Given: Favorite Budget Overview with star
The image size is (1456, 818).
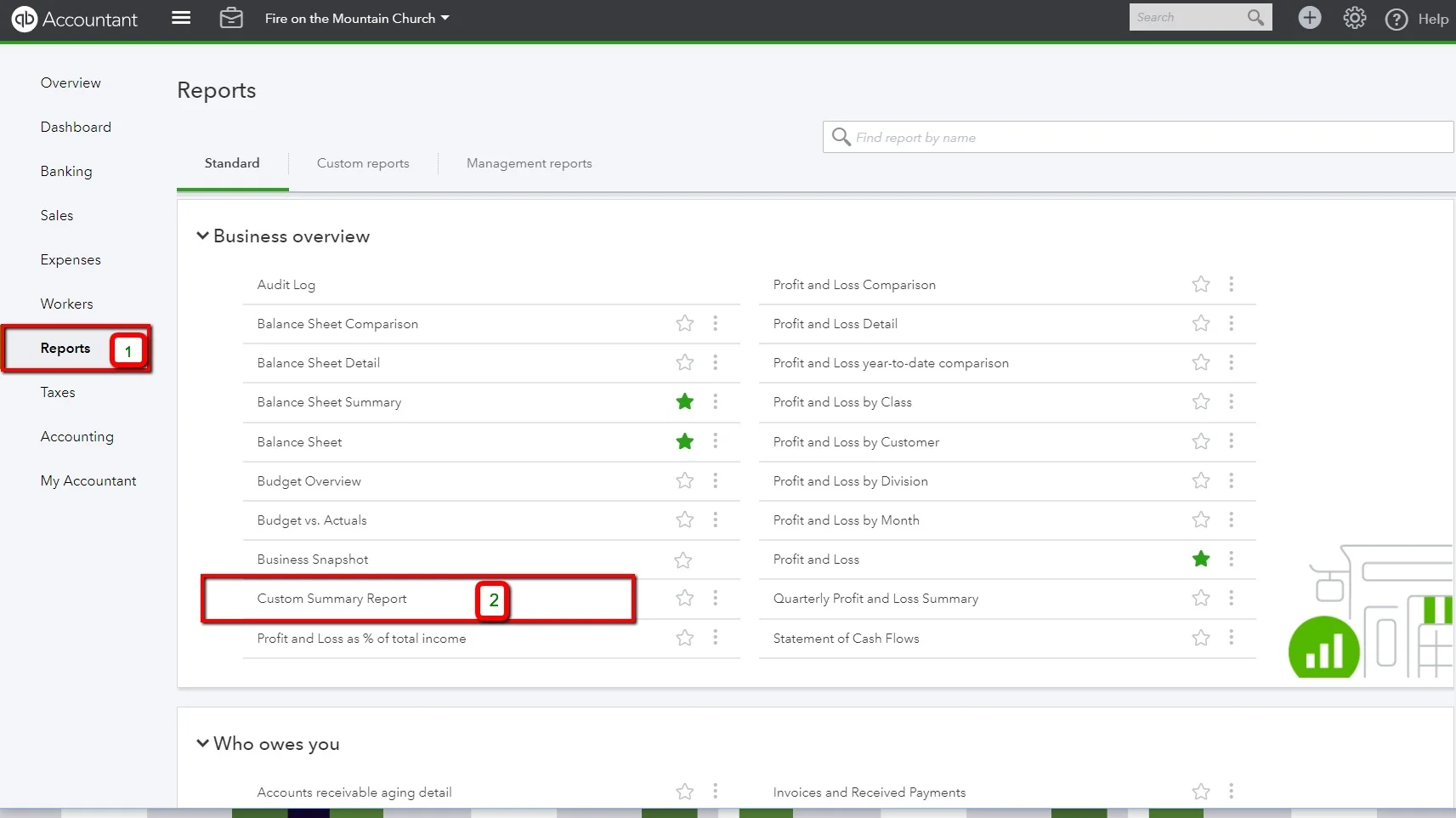Looking at the screenshot, I should (684, 480).
